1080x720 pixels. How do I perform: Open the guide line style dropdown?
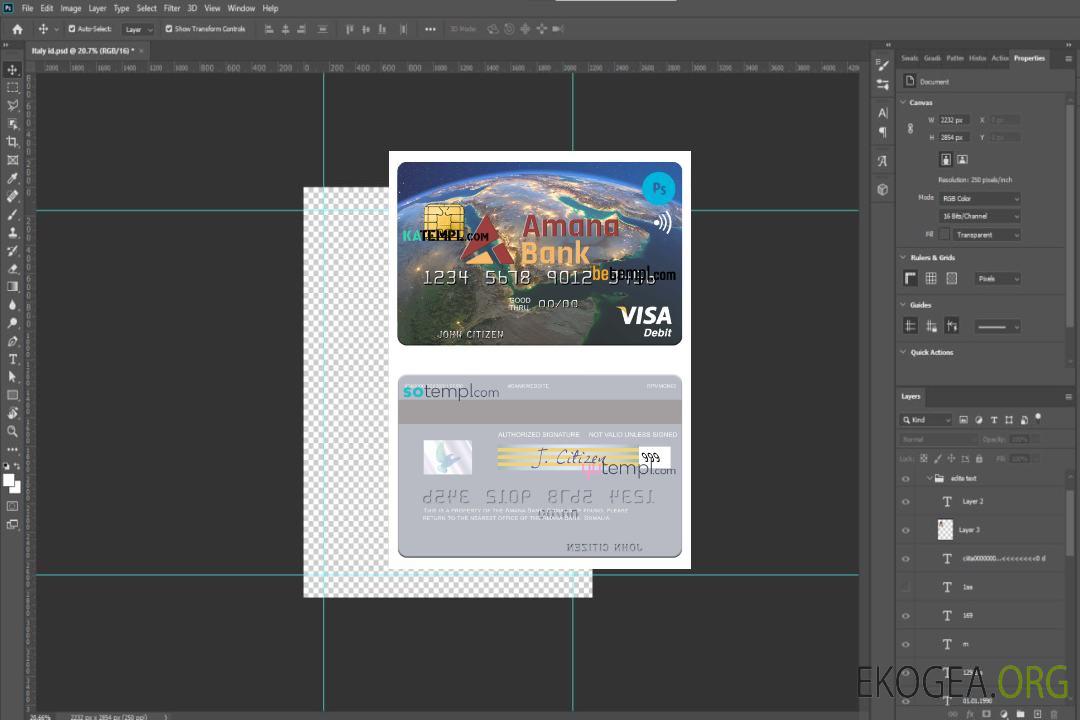click(x=998, y=327)
